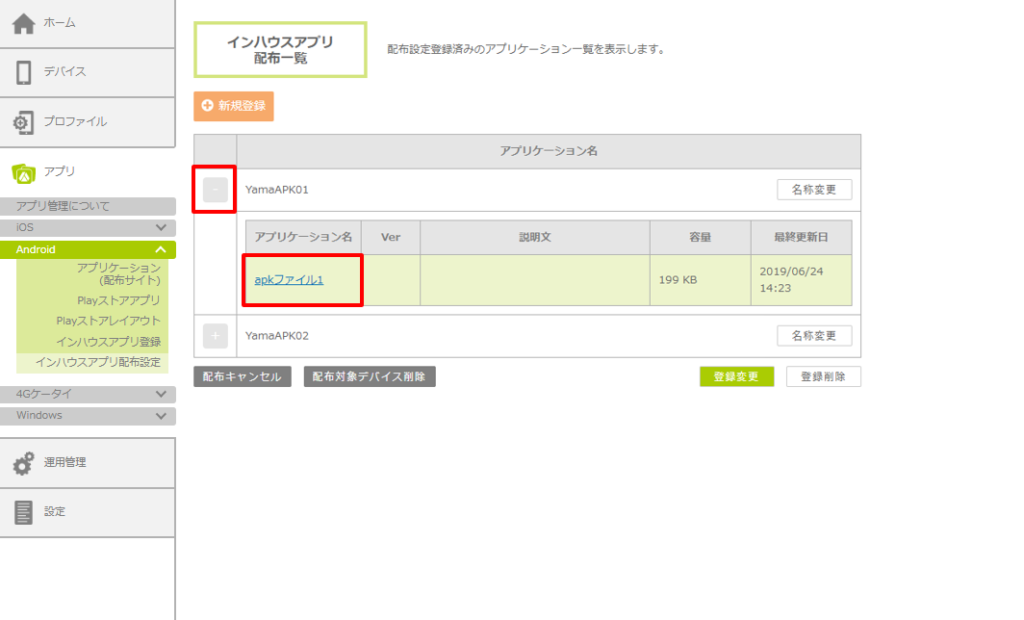
Task: Click the Device tablet icon
Action: pos(23,72)
